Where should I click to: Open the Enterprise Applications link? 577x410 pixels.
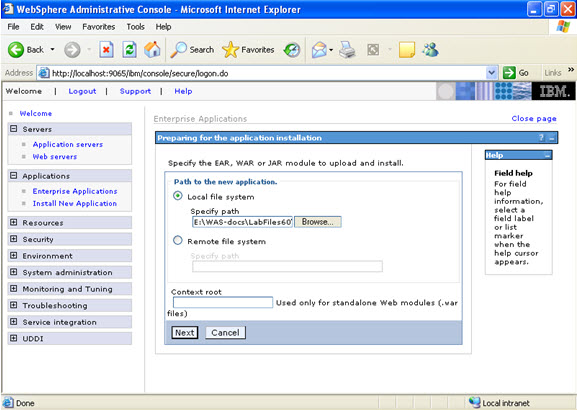click(x=75, y=191)
